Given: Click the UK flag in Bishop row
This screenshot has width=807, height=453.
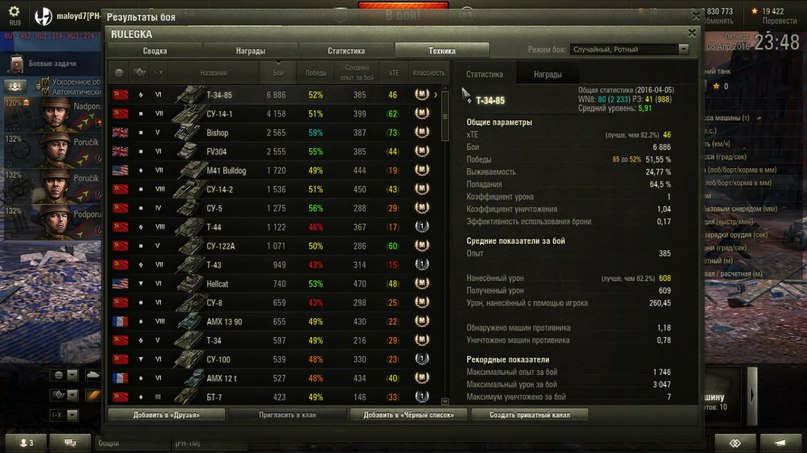Looking at the screenshot, I should point(120,133).
